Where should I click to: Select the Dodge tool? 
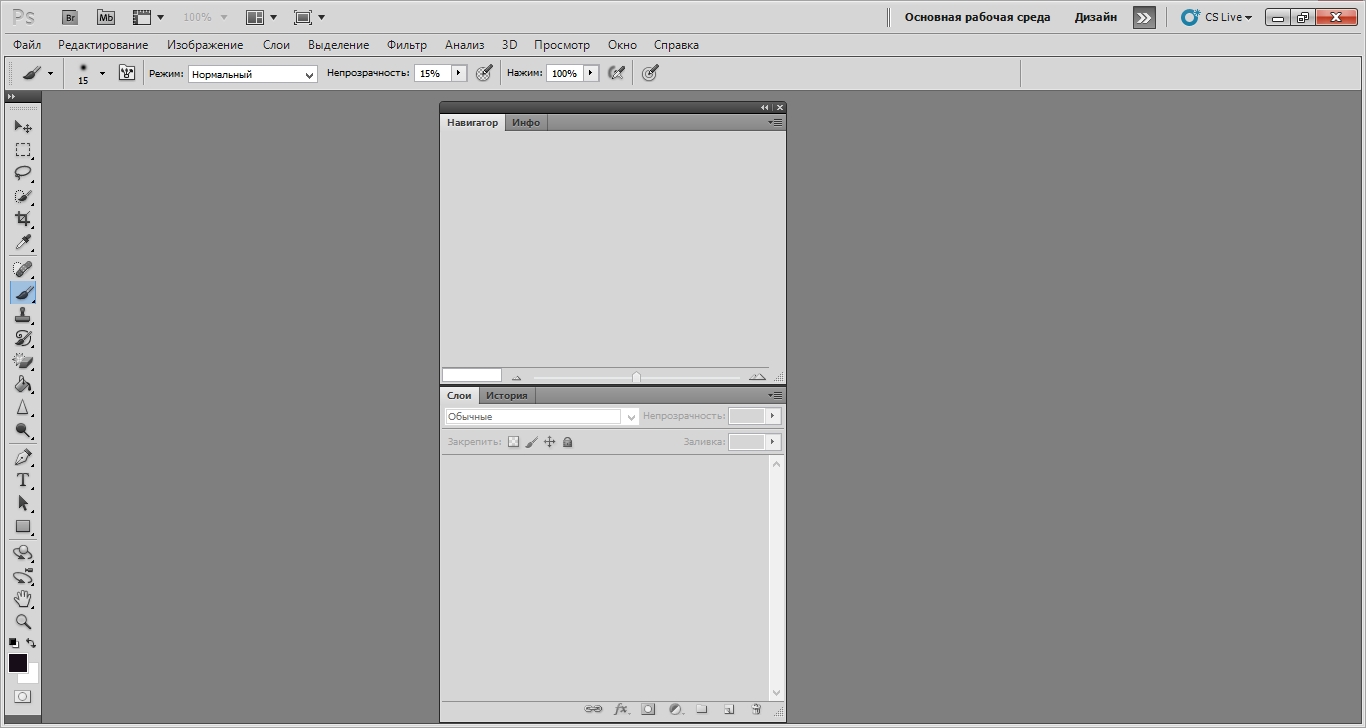[22, 431]
